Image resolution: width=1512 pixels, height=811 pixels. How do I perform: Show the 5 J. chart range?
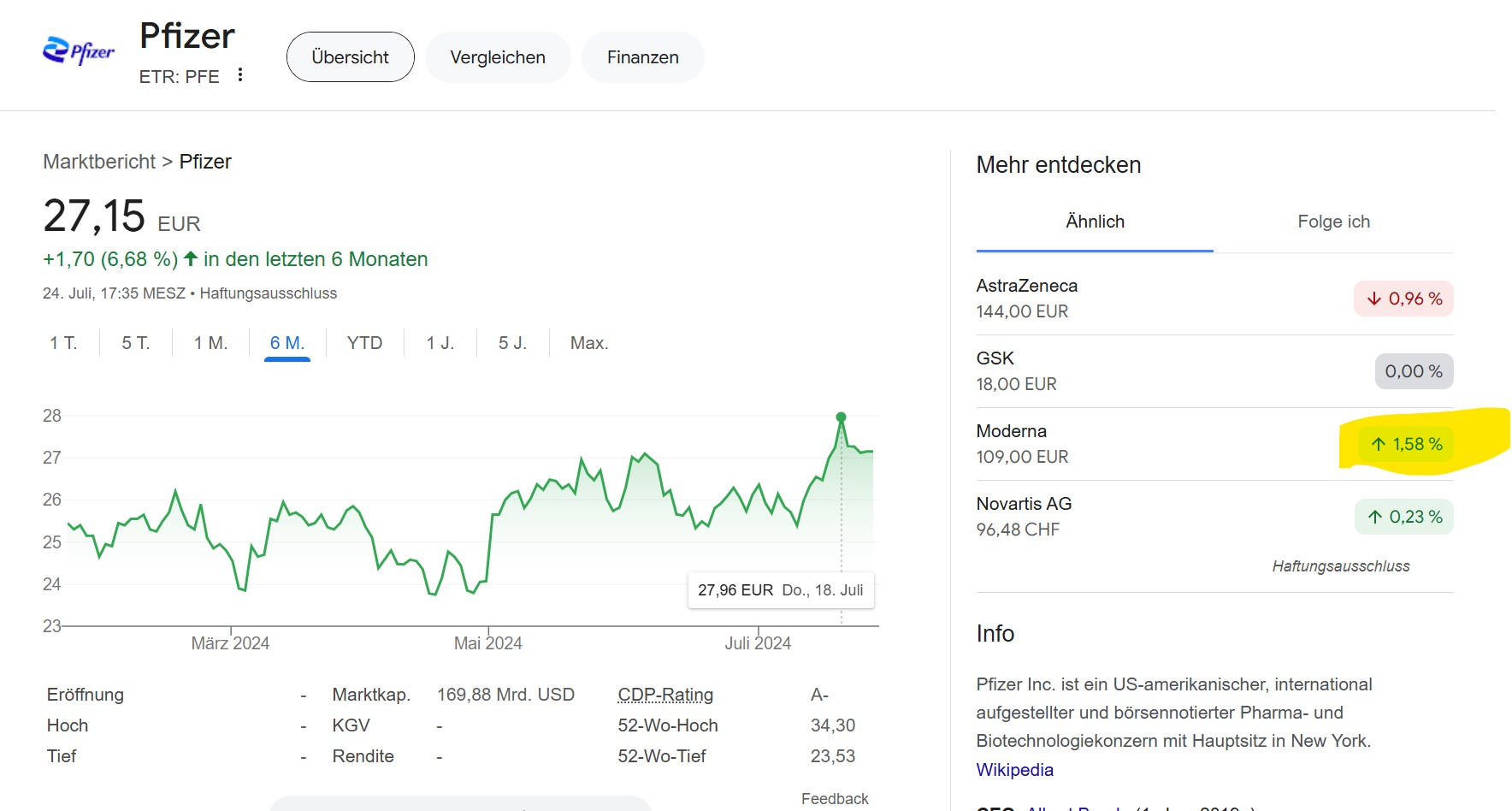[513, 343]
